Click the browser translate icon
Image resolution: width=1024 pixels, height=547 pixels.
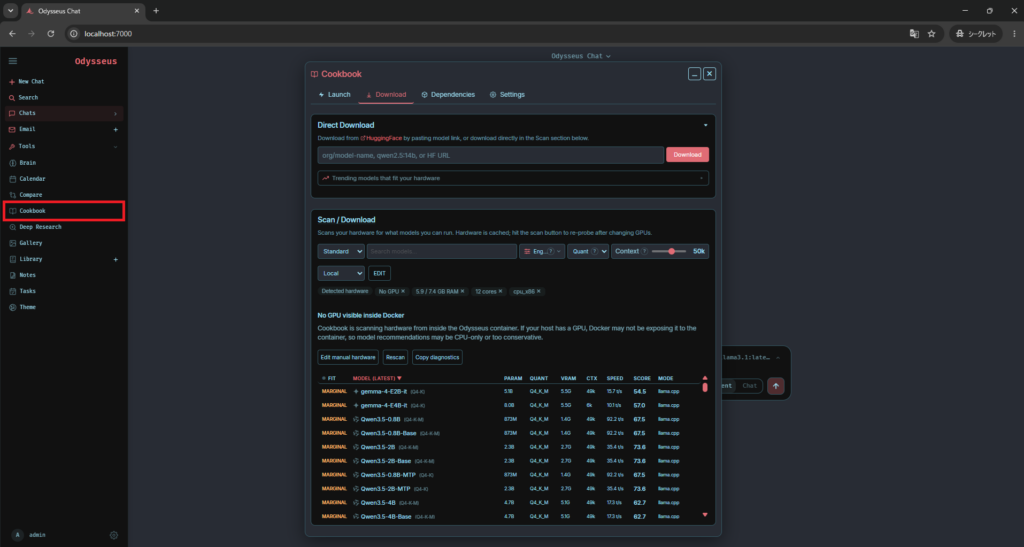click(x=914, y=34)
